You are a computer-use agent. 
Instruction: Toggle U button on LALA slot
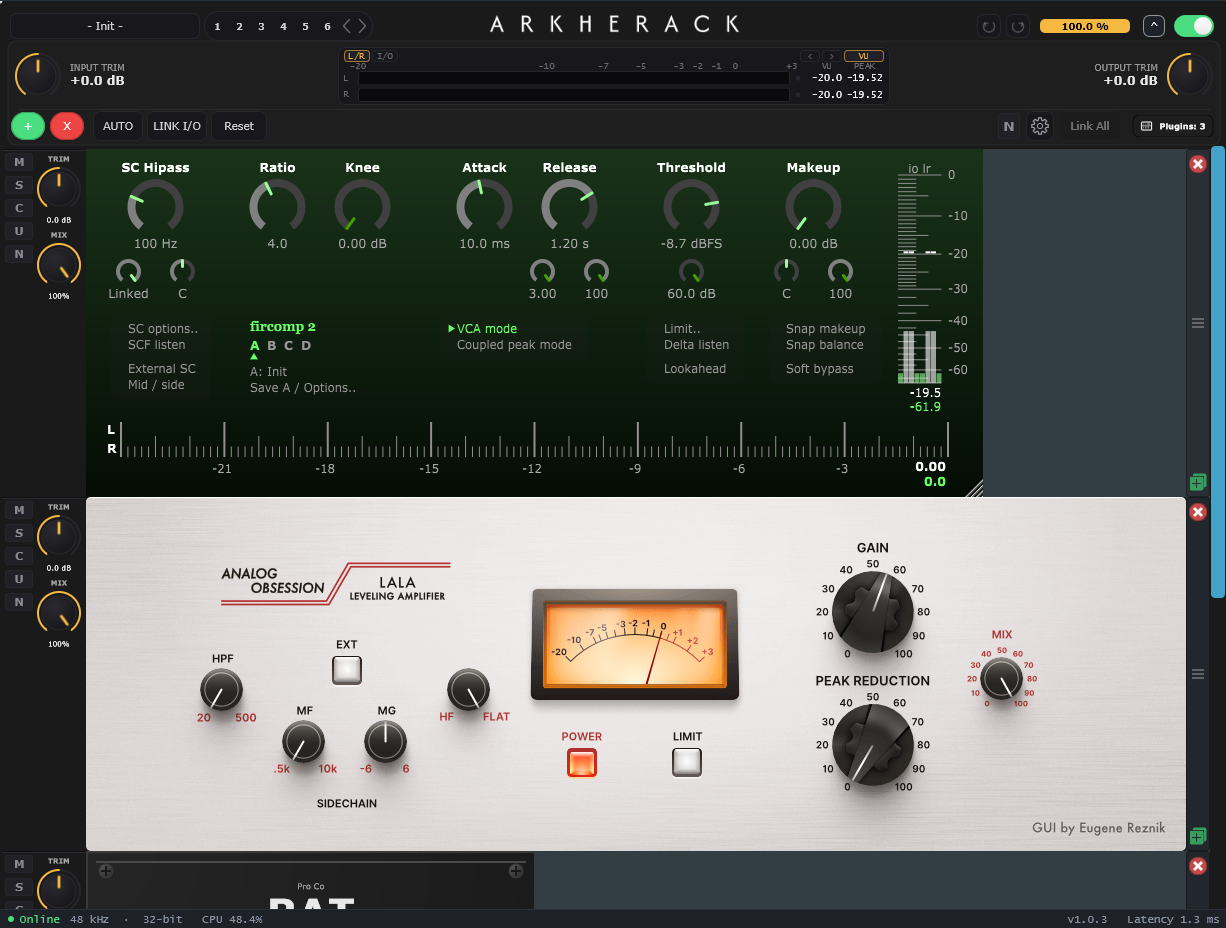[x=19, y=579]
